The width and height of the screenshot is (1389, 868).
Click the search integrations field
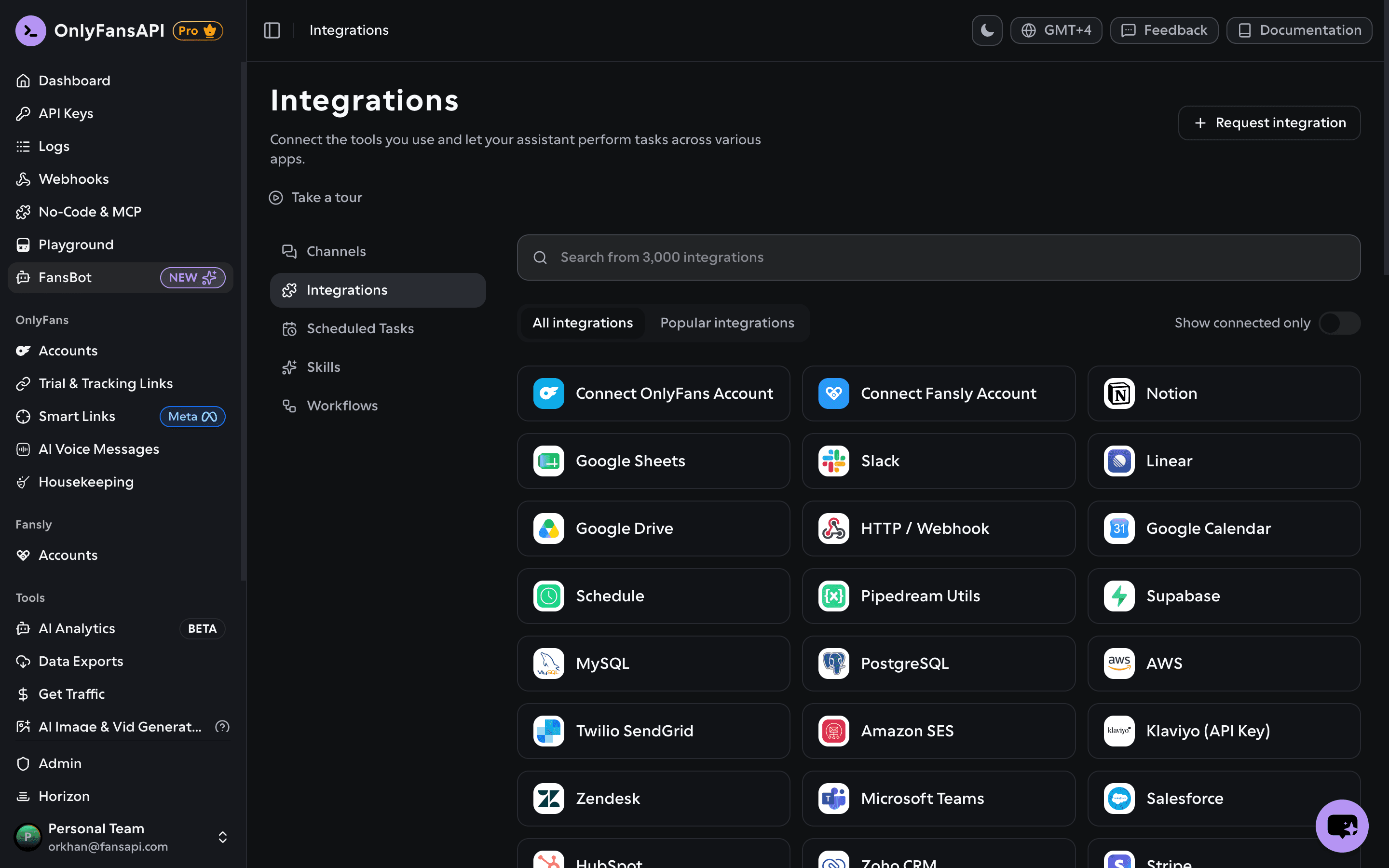[939, 257]
